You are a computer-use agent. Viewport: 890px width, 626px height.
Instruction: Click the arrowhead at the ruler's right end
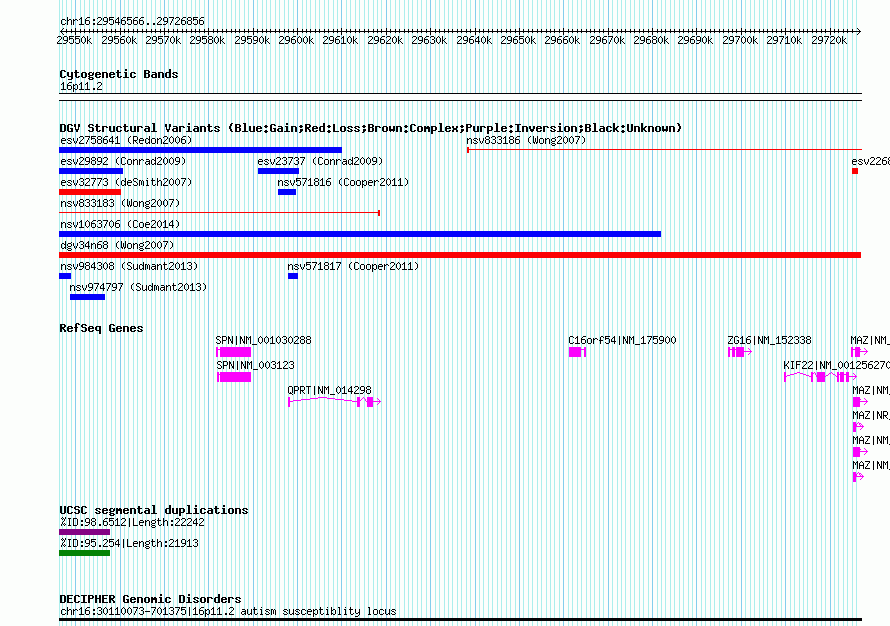click(x=858, y=31)
